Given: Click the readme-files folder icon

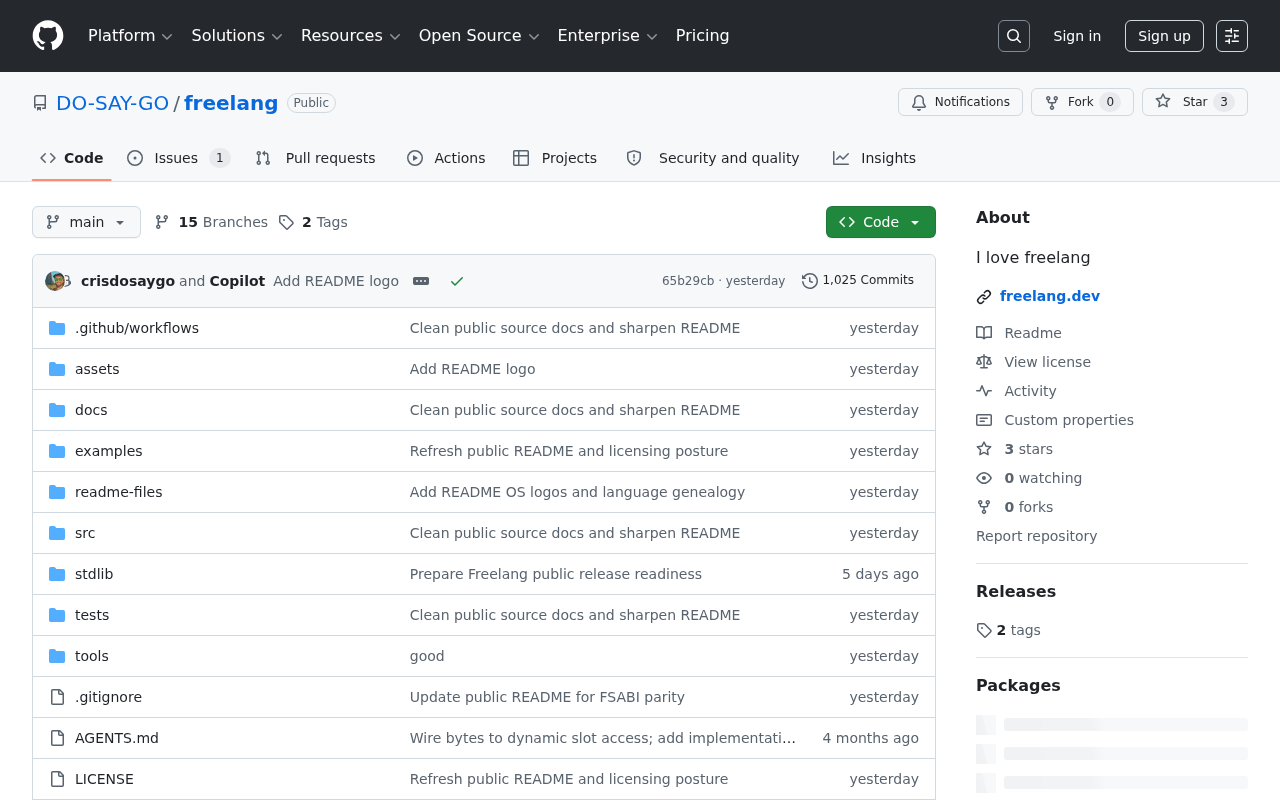Looking at the screenshot, I should pos(57,492).
